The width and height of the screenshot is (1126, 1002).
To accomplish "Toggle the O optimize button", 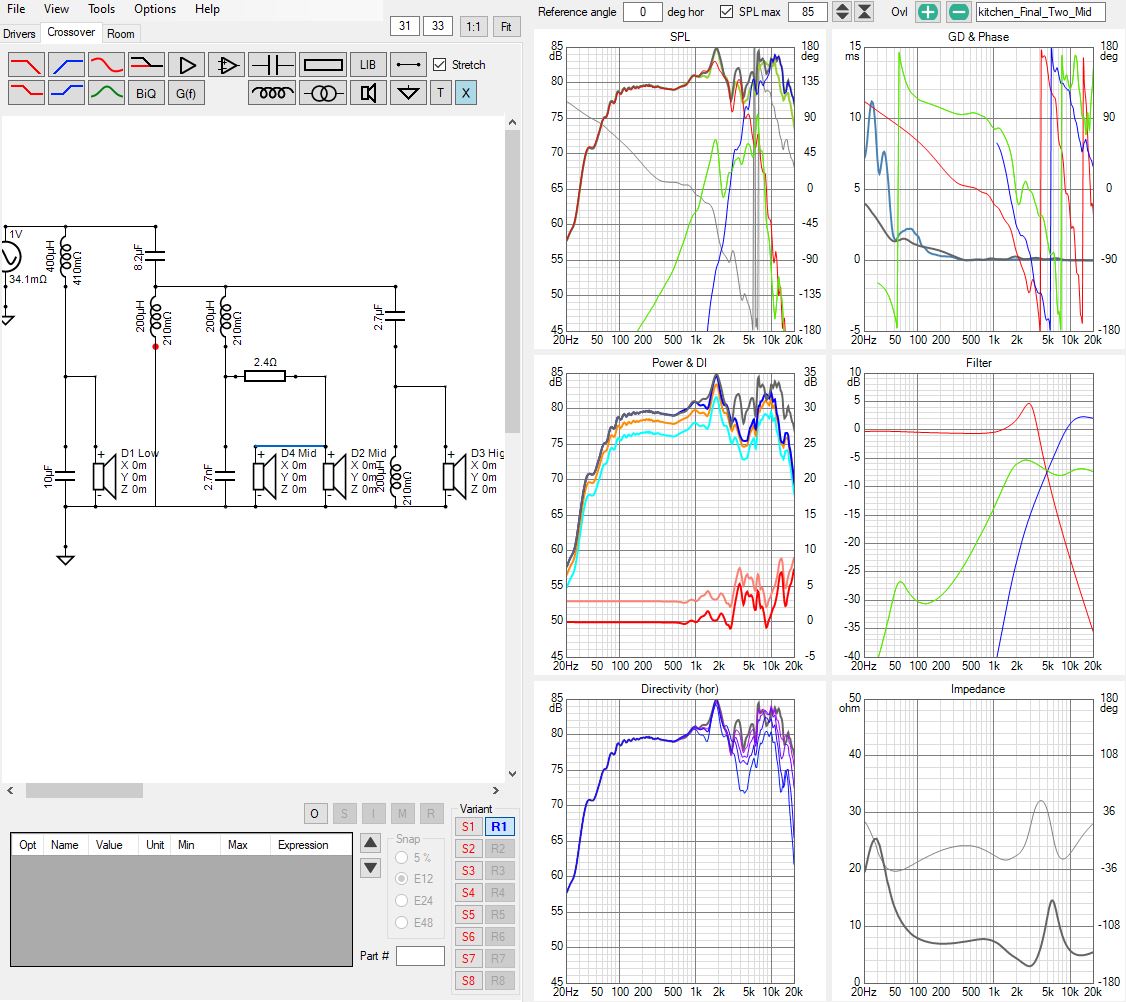I will point(315,814).
